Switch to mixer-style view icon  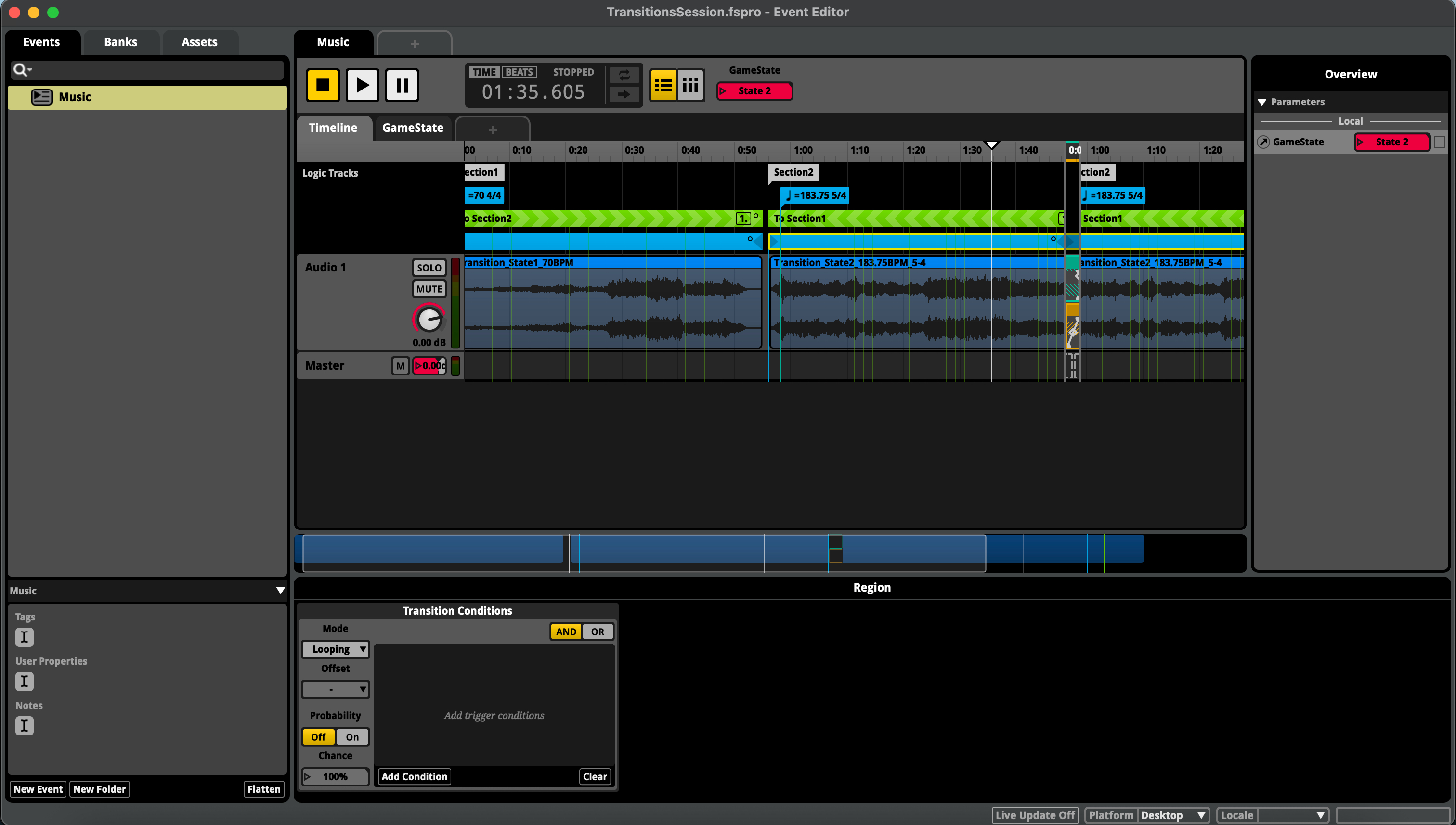(x=690, y=86)
